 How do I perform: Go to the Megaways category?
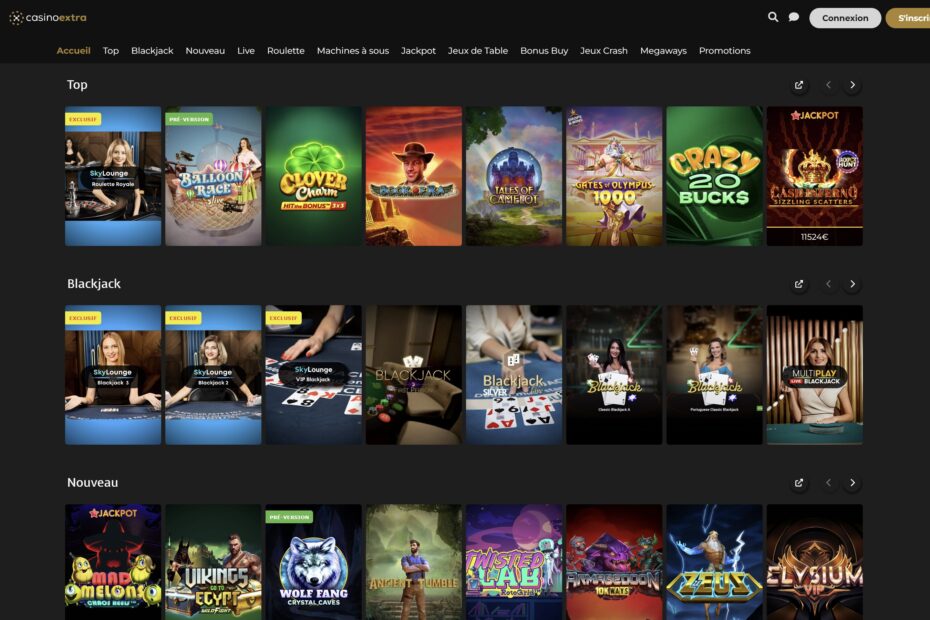click(663, 51)
